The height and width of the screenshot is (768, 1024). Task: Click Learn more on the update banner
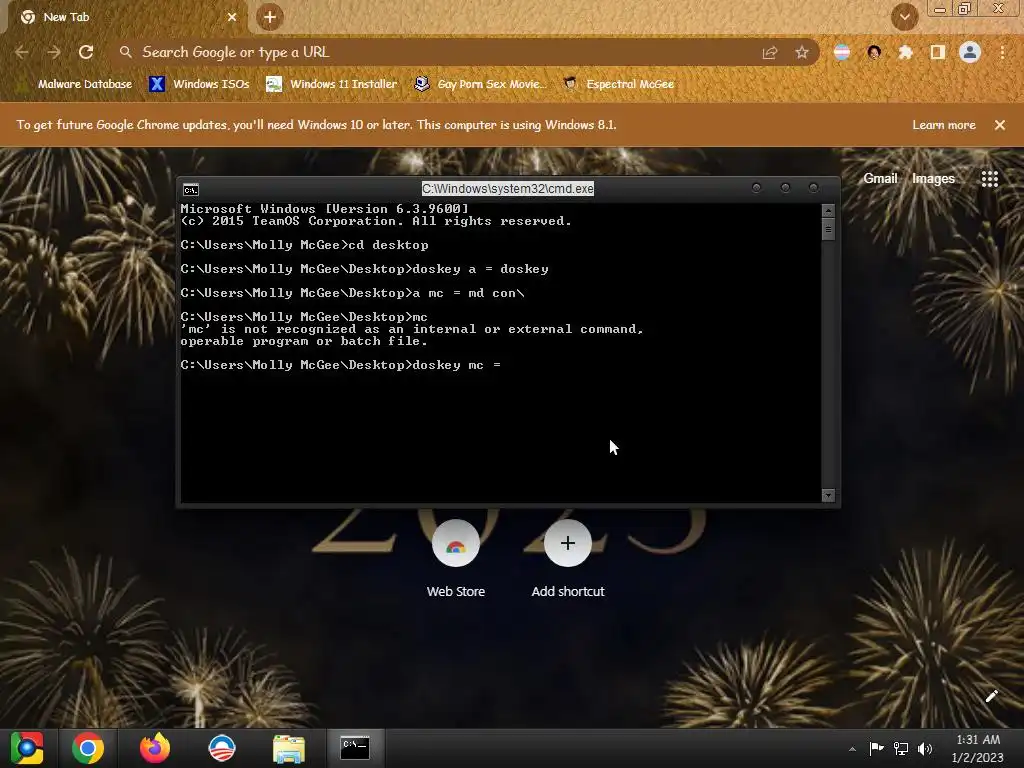coord(944,125)
